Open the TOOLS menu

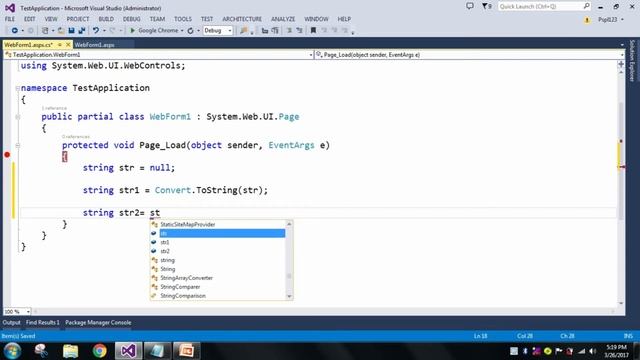click(182, 19)
